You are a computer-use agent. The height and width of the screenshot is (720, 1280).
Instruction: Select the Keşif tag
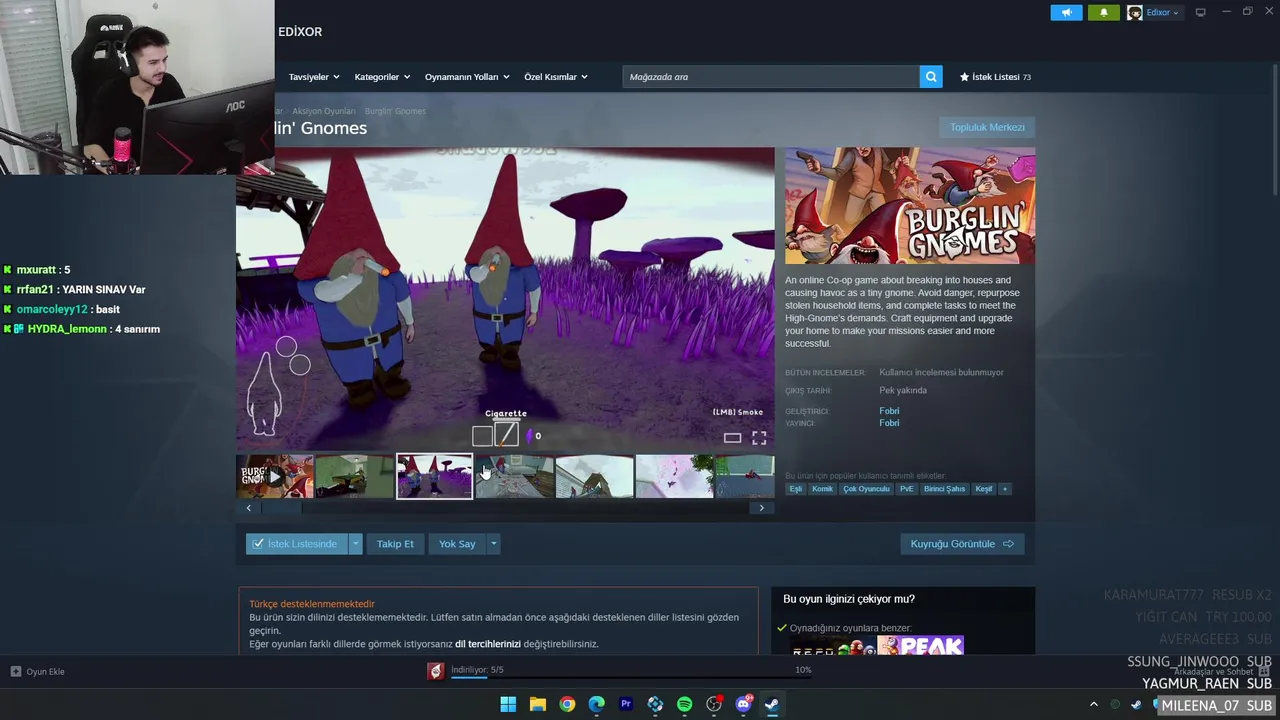[984, 489]
